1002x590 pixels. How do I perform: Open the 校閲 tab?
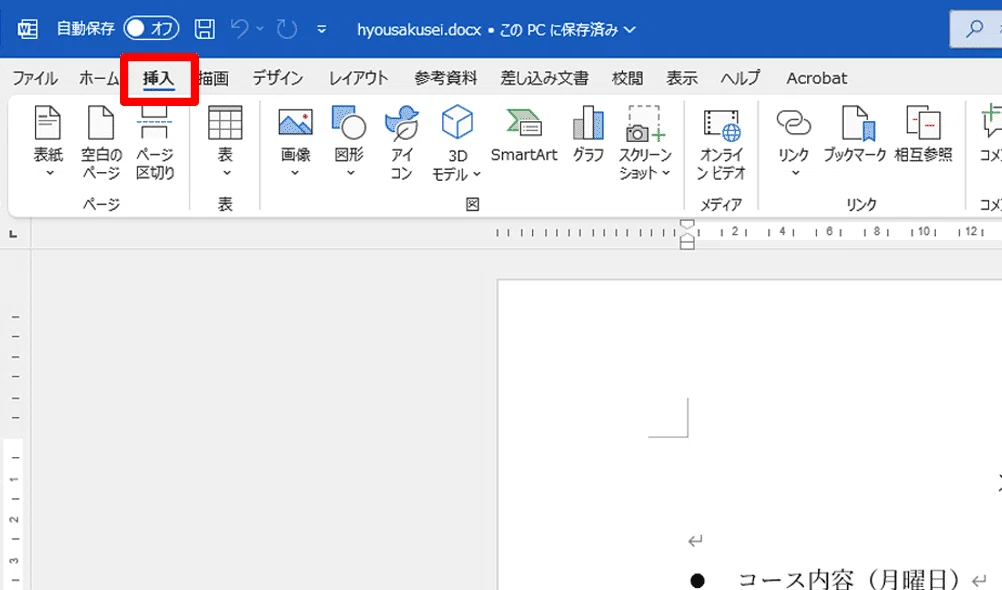pos(627,78)
